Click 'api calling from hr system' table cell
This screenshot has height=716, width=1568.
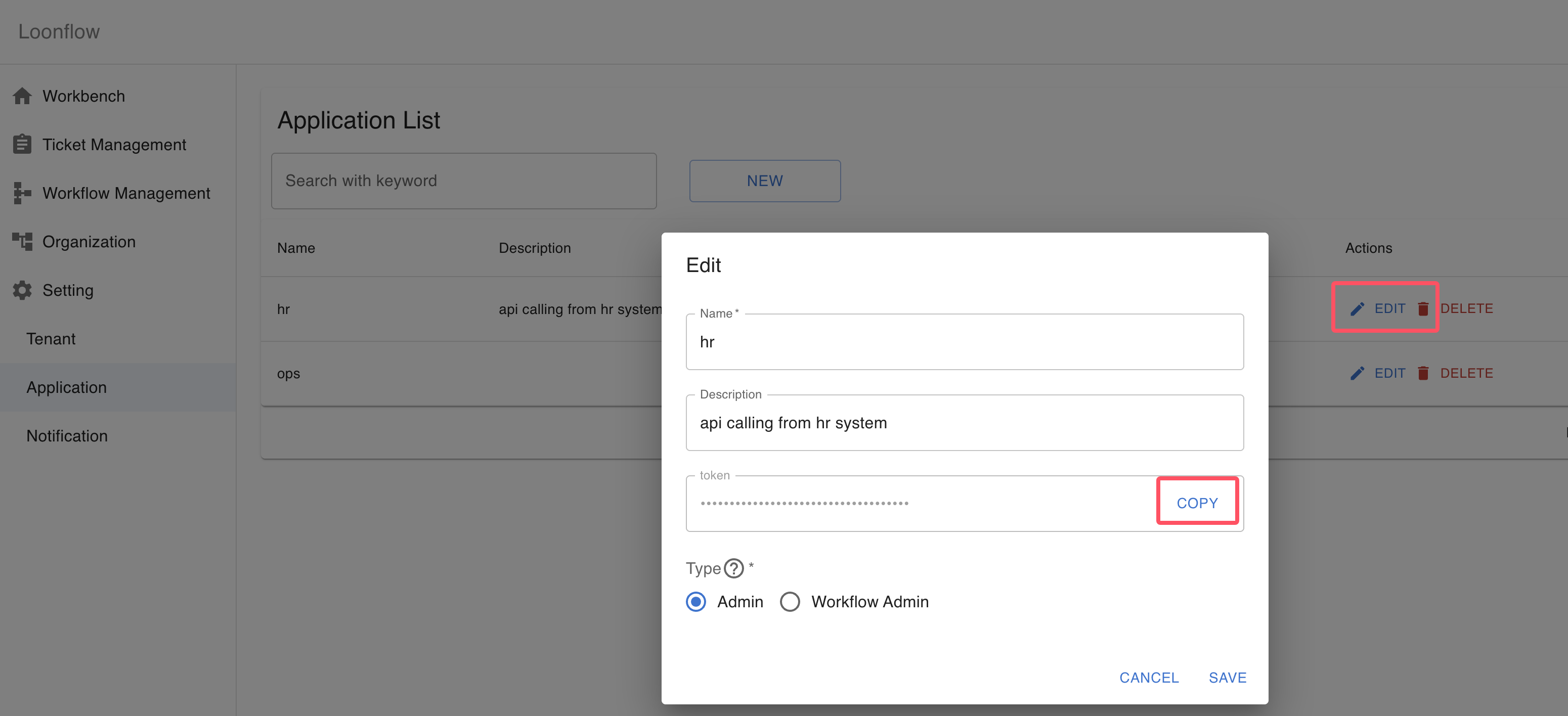click(x=580, y=309)
